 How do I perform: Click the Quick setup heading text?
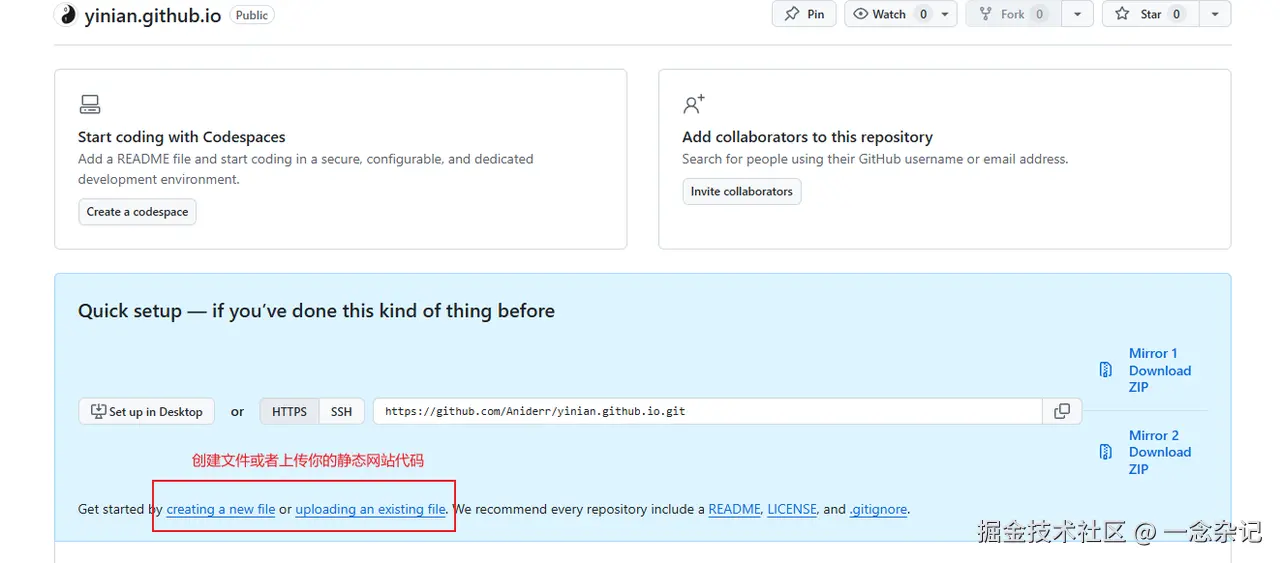pos(316,311)
